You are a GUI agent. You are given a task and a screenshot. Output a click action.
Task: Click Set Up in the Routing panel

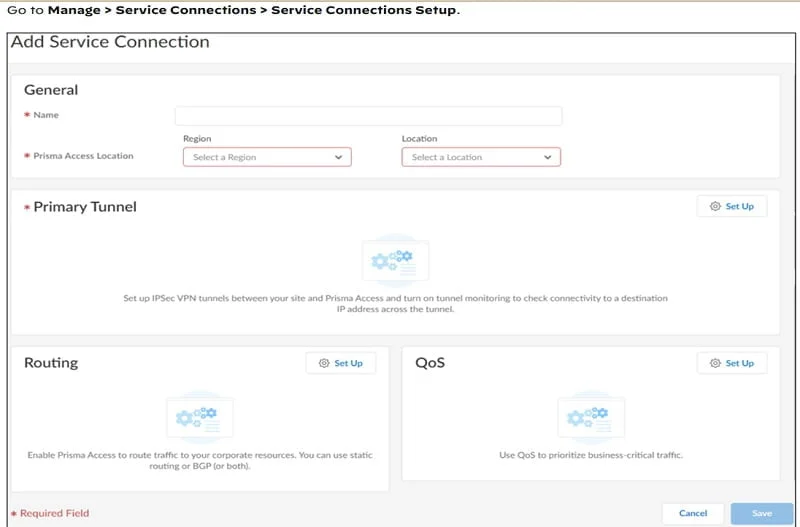341,363
